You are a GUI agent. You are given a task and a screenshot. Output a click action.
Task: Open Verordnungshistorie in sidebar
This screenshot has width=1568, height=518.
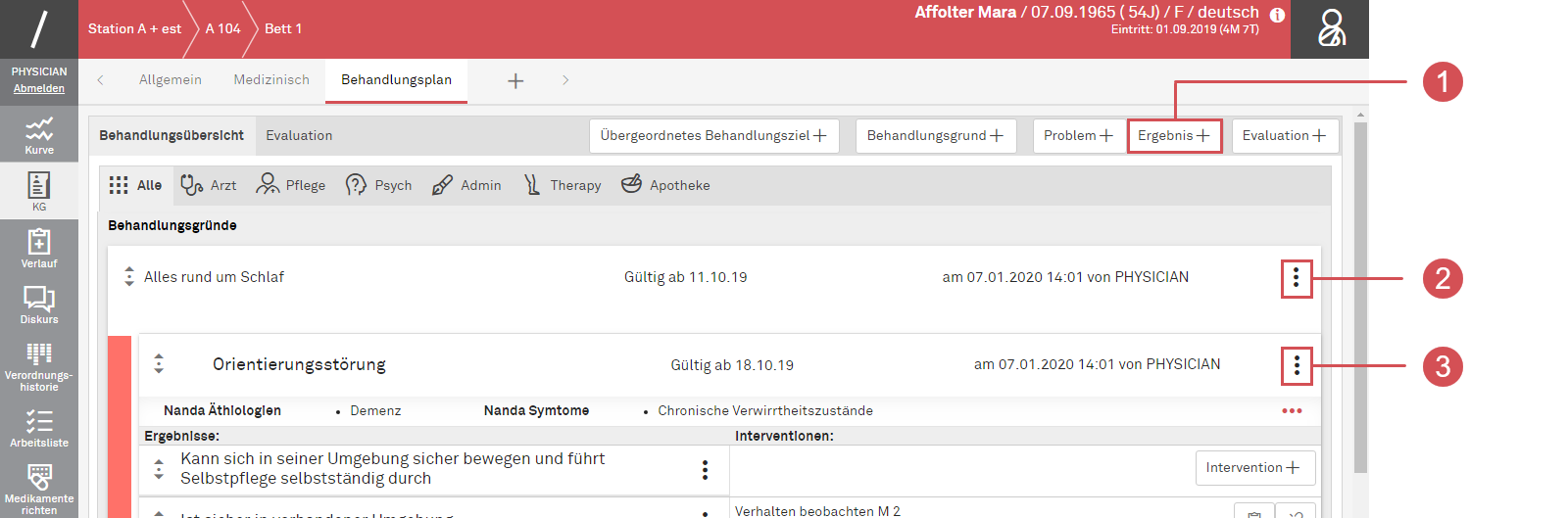pos(39,366)
